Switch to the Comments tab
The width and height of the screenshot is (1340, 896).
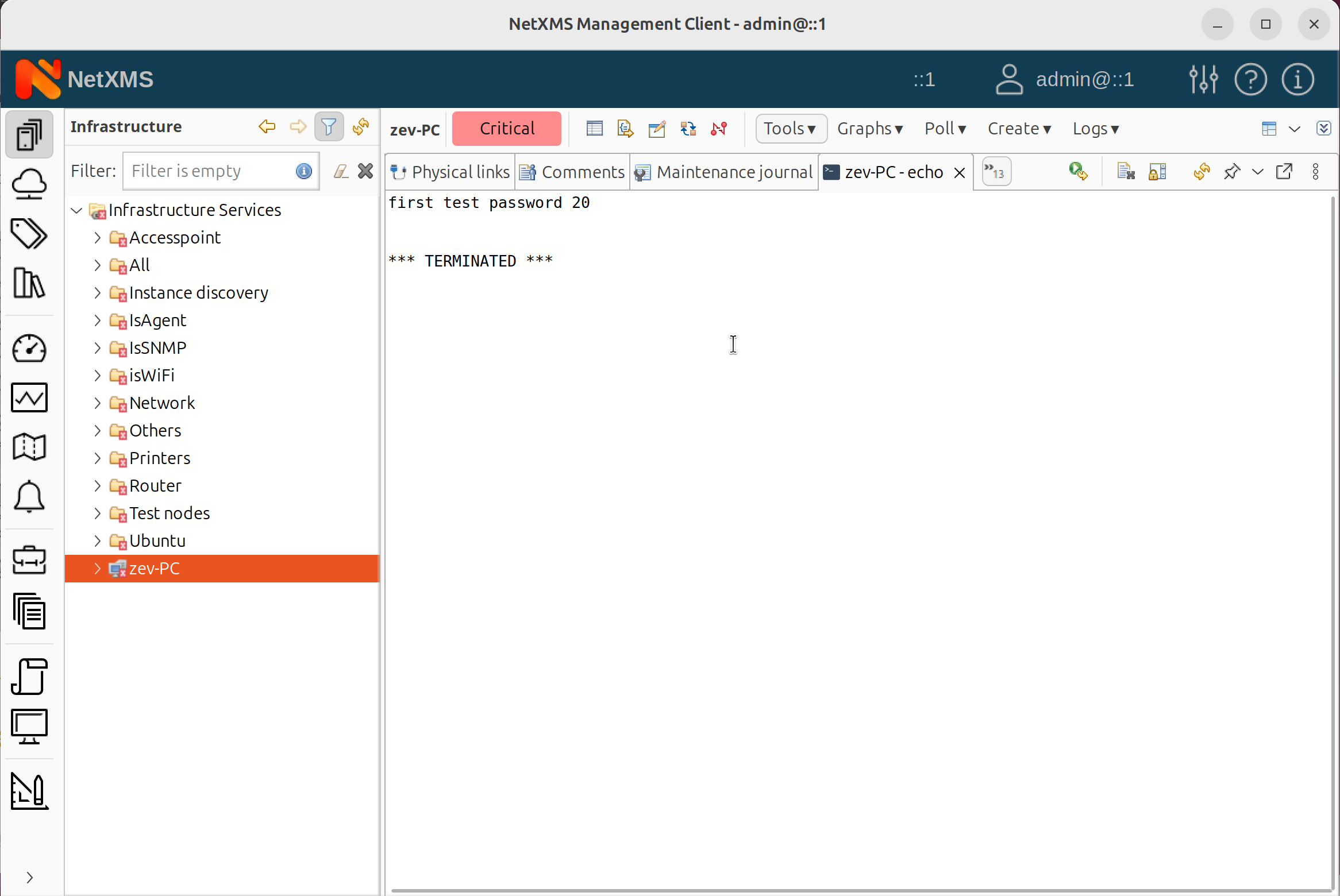[x=572, y=172]
